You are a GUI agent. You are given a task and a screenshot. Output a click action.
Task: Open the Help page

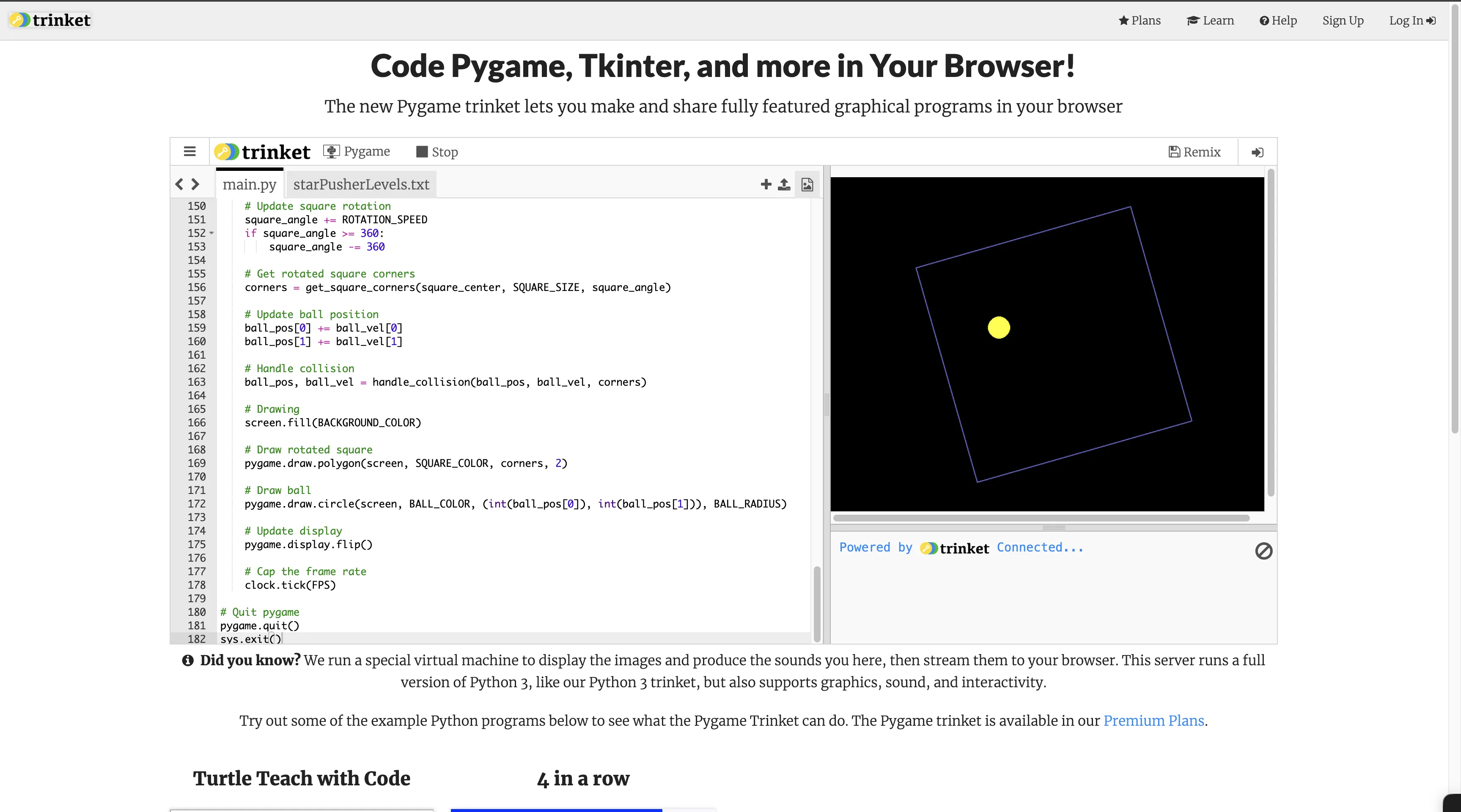tap(1278, 20)
